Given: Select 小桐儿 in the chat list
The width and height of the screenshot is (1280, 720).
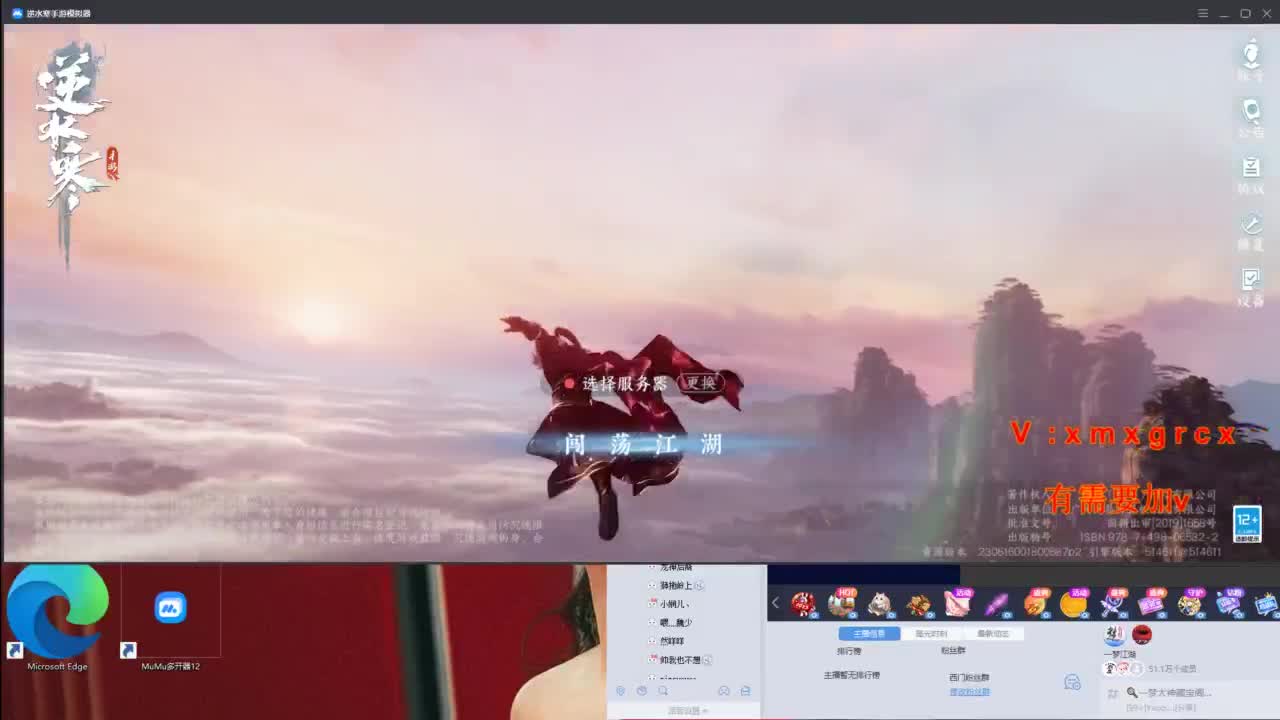Looking at the screenshot, I should (674, 604).
